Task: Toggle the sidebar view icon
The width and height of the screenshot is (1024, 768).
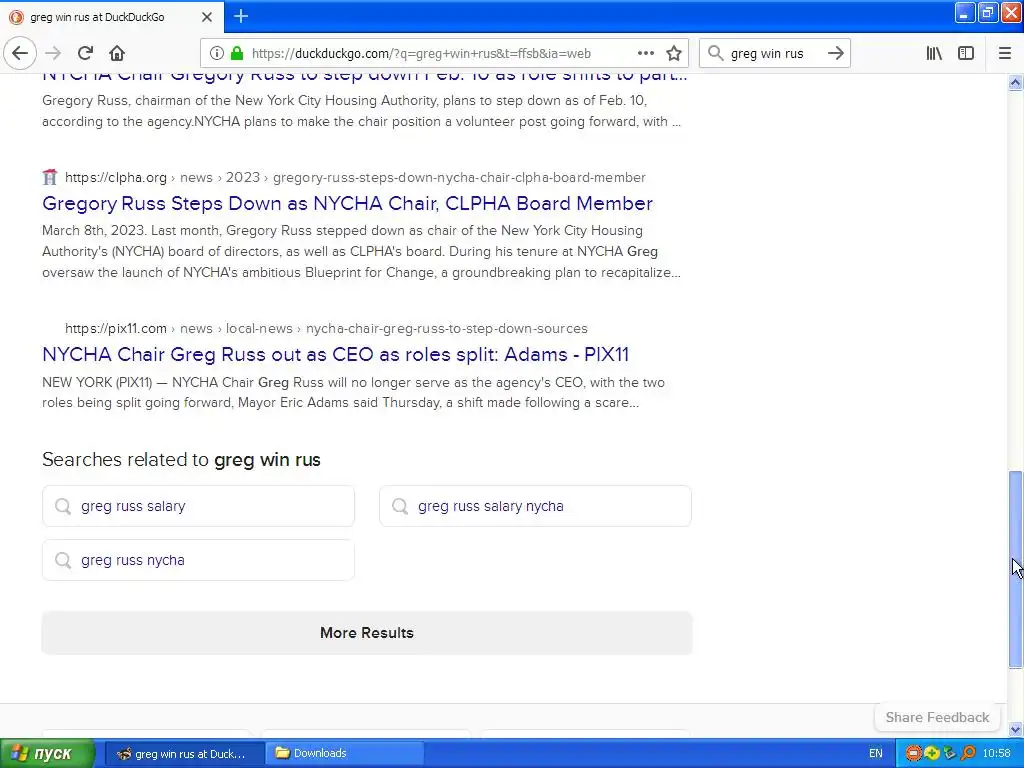Action: 966,54
